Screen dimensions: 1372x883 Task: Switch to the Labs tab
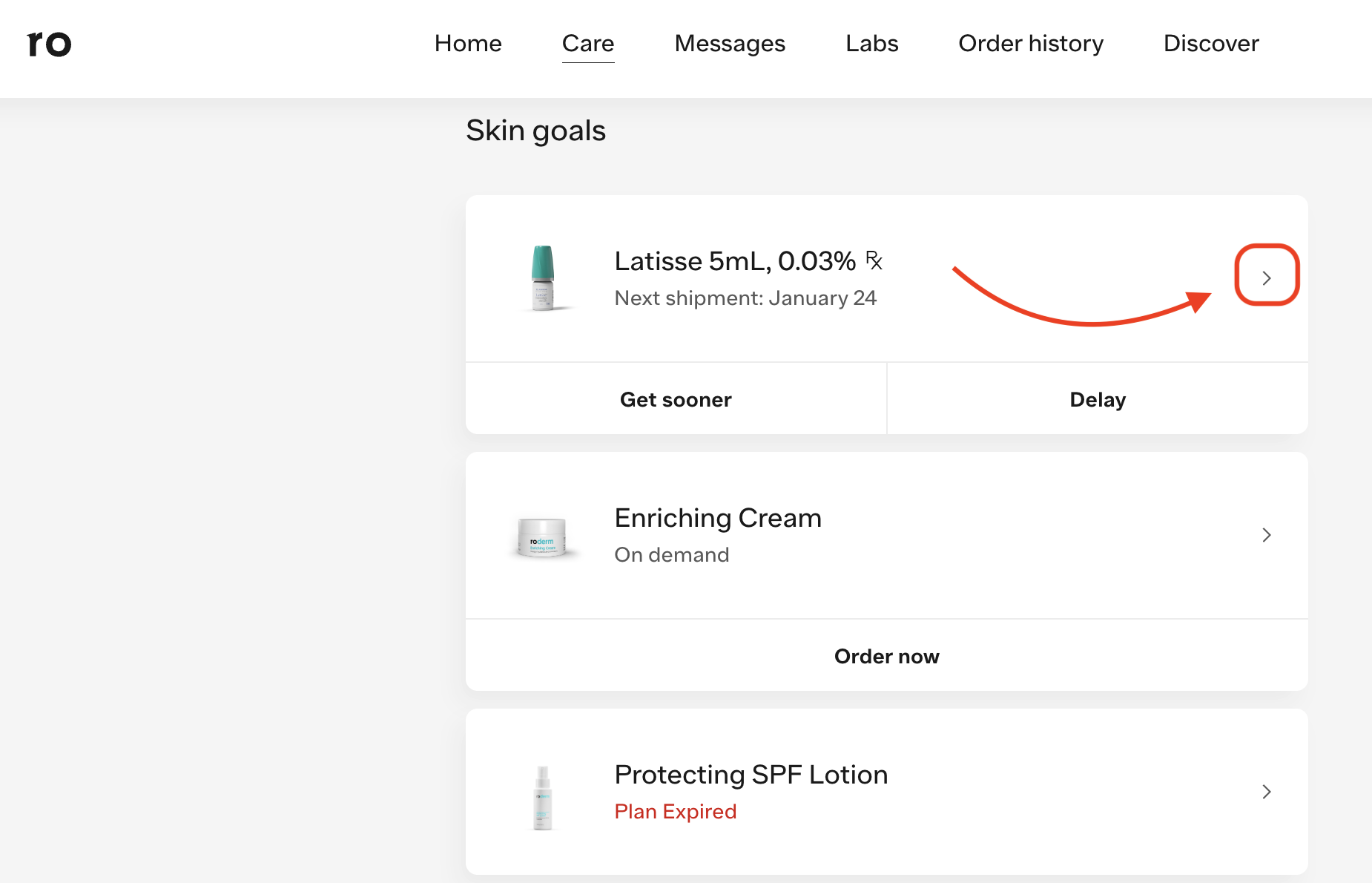[871, 44]
